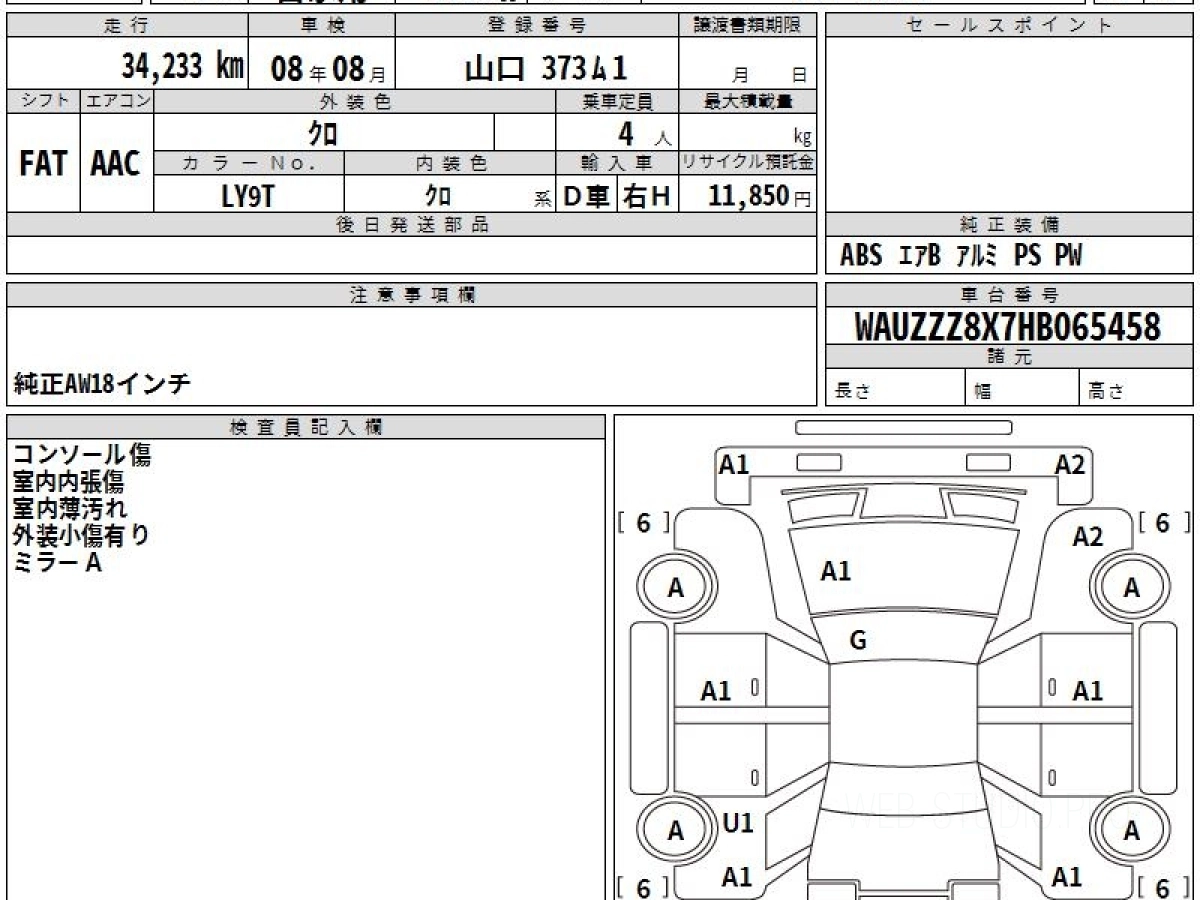This screenshot has width=1200, height=900.
Task: Click the シフト header
Action: coord(43,101)
